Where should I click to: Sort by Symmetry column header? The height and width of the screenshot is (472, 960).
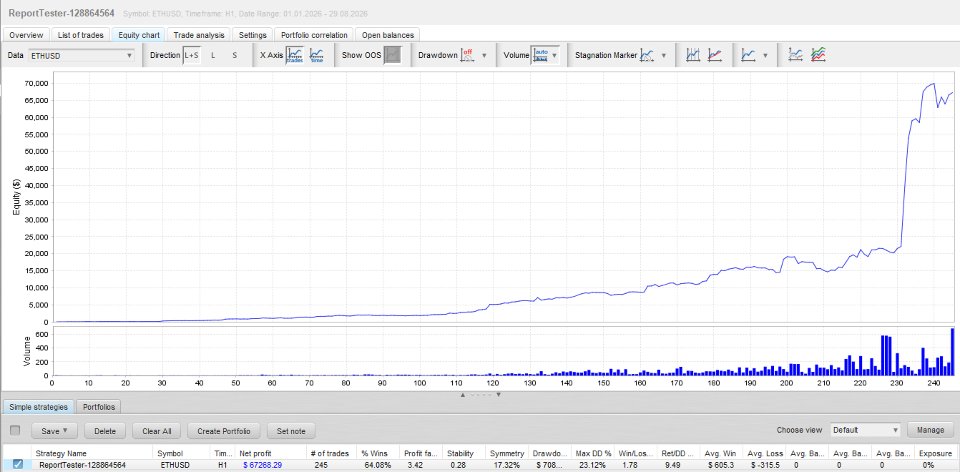[506, 454]
